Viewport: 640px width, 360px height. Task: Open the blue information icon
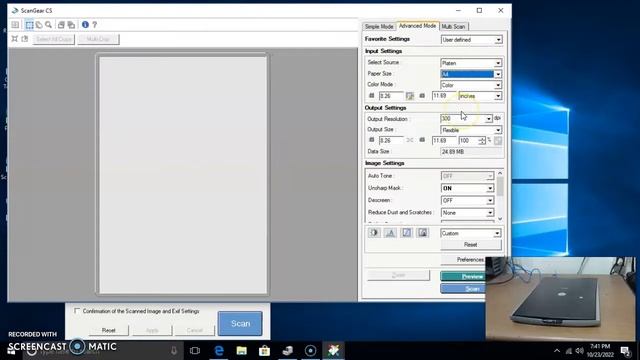pyautogui.click(x=85, y=24)
